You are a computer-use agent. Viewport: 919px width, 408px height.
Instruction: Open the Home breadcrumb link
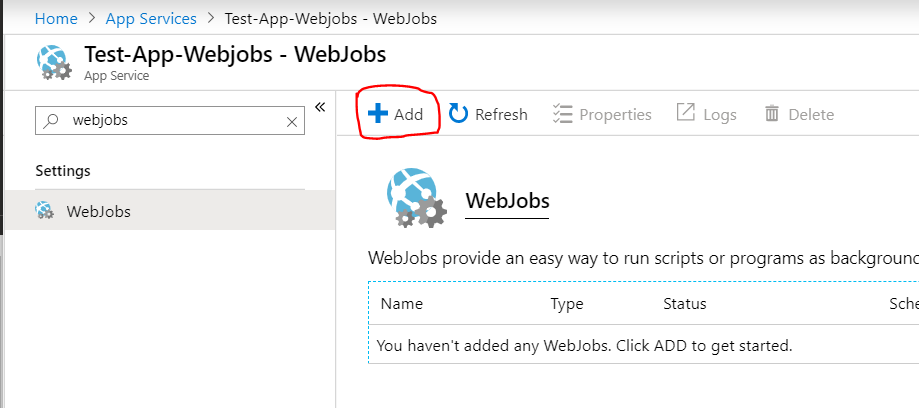[x=56, y=19]
